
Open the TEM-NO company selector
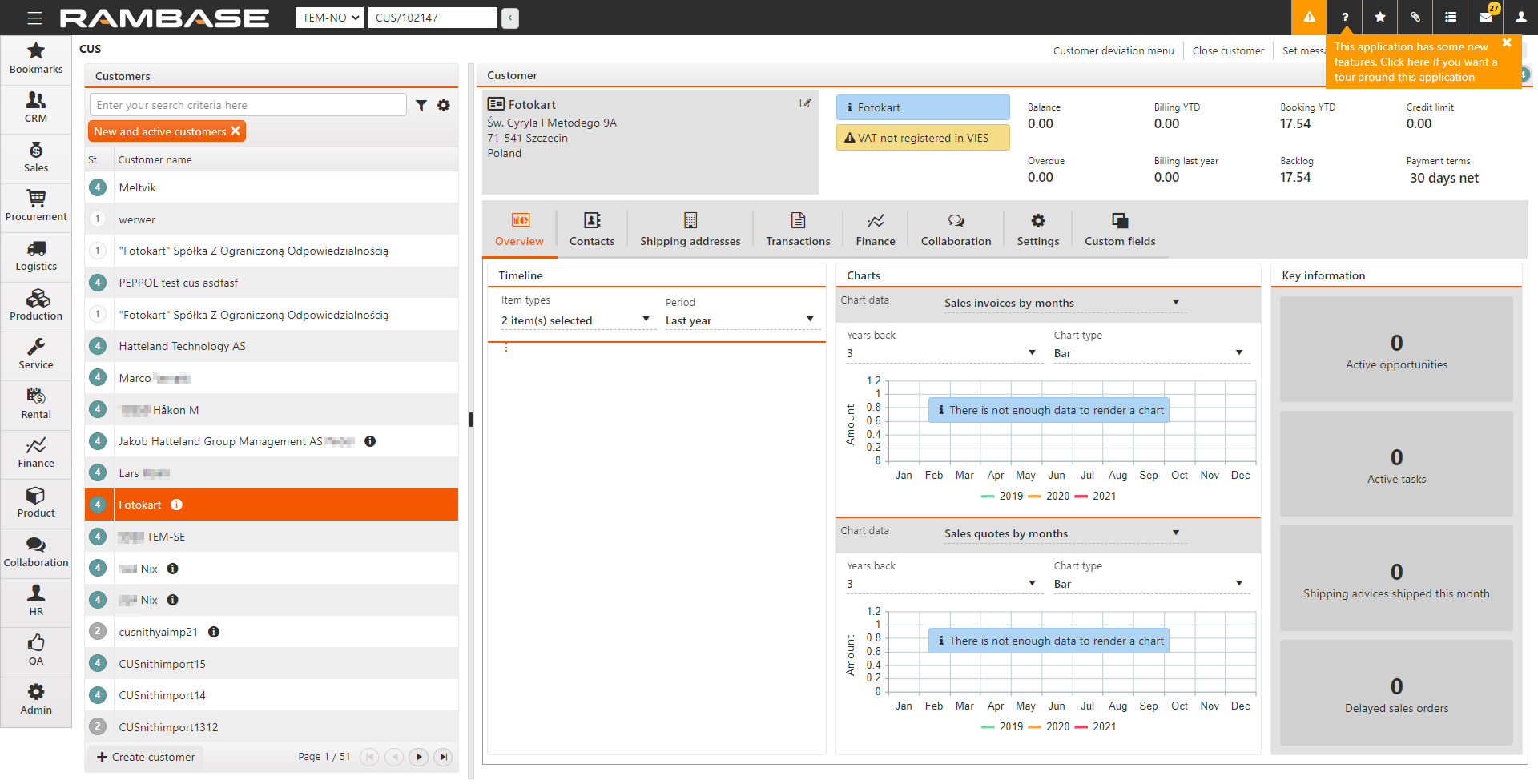[329, 18]
